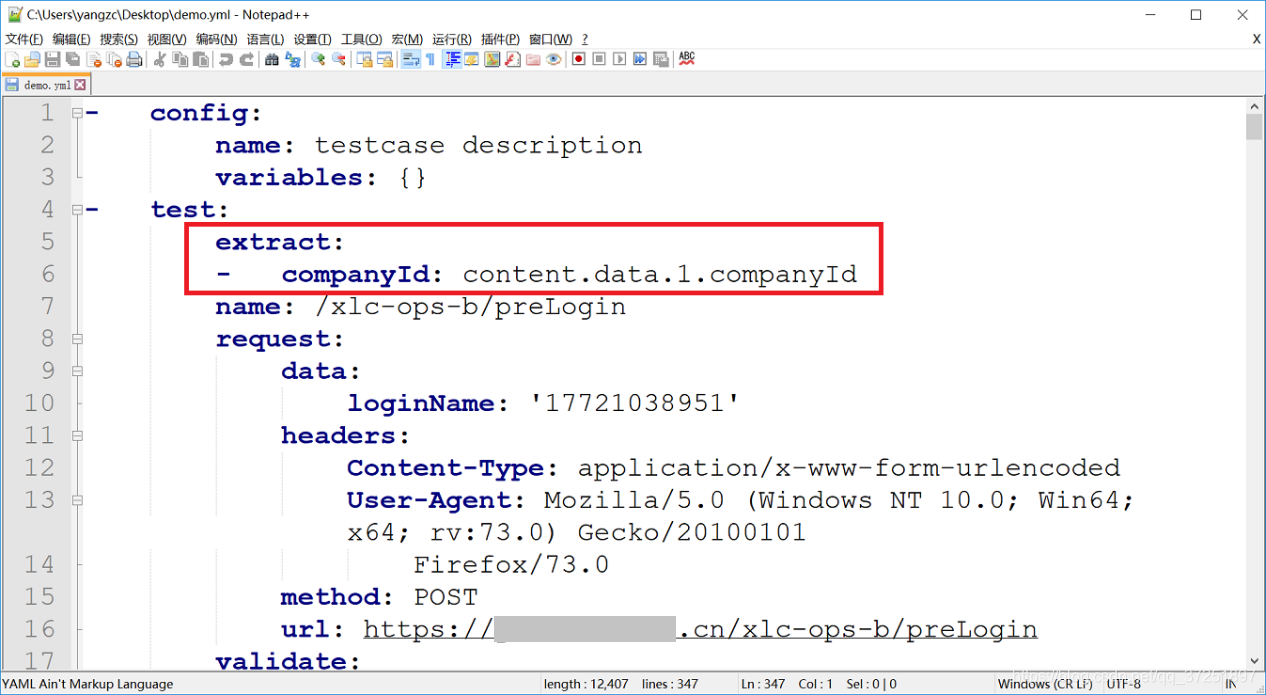Zoom in using the magnifier plus icon

click(x=317, y=60)
